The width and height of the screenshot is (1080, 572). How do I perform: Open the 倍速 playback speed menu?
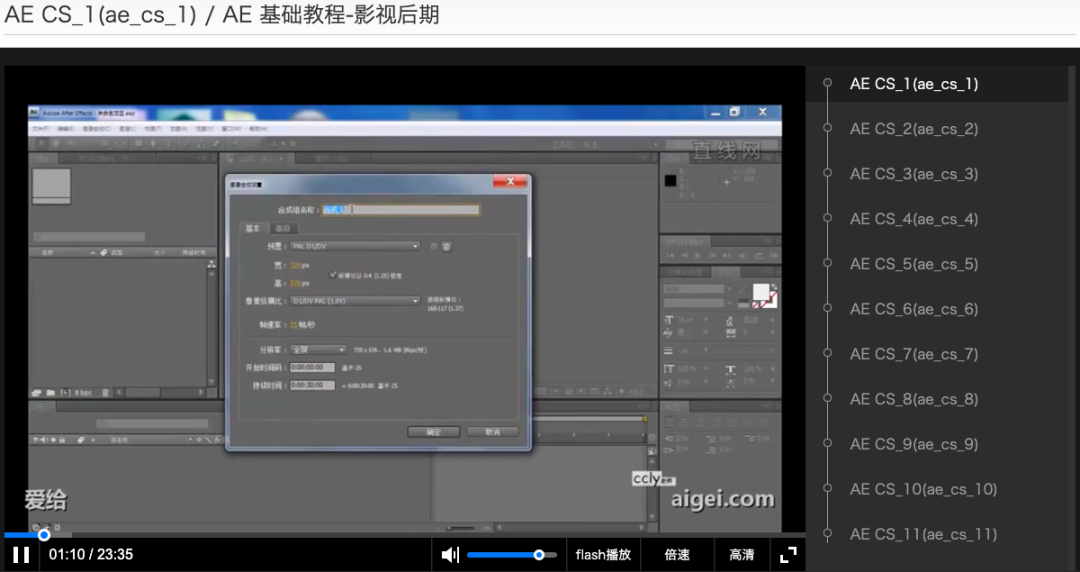677,555
